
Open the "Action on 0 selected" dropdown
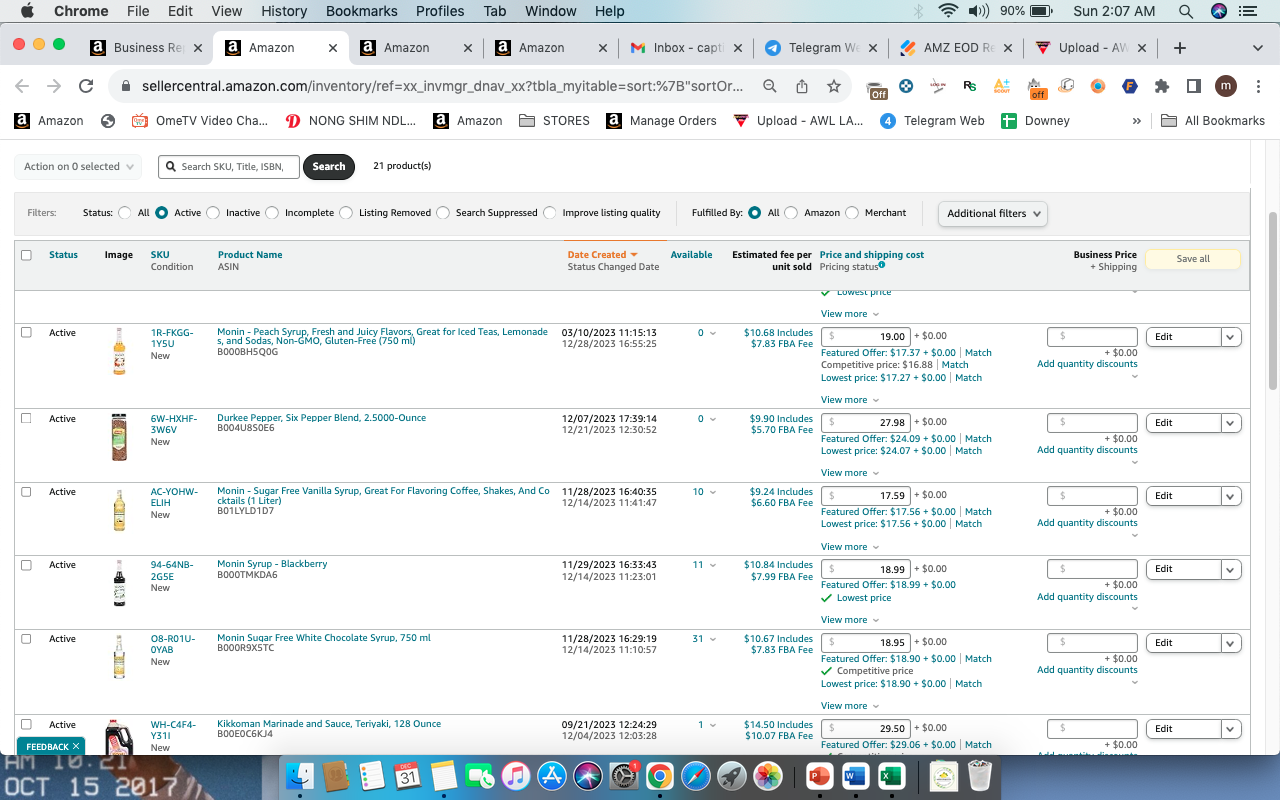pyautogui.click(x=78, y=167)
